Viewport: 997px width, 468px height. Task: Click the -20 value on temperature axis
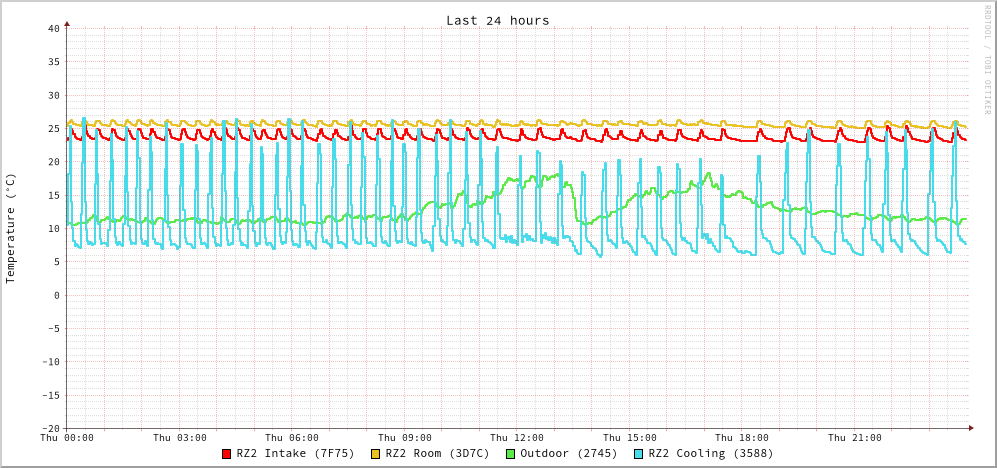pos(50,428)
